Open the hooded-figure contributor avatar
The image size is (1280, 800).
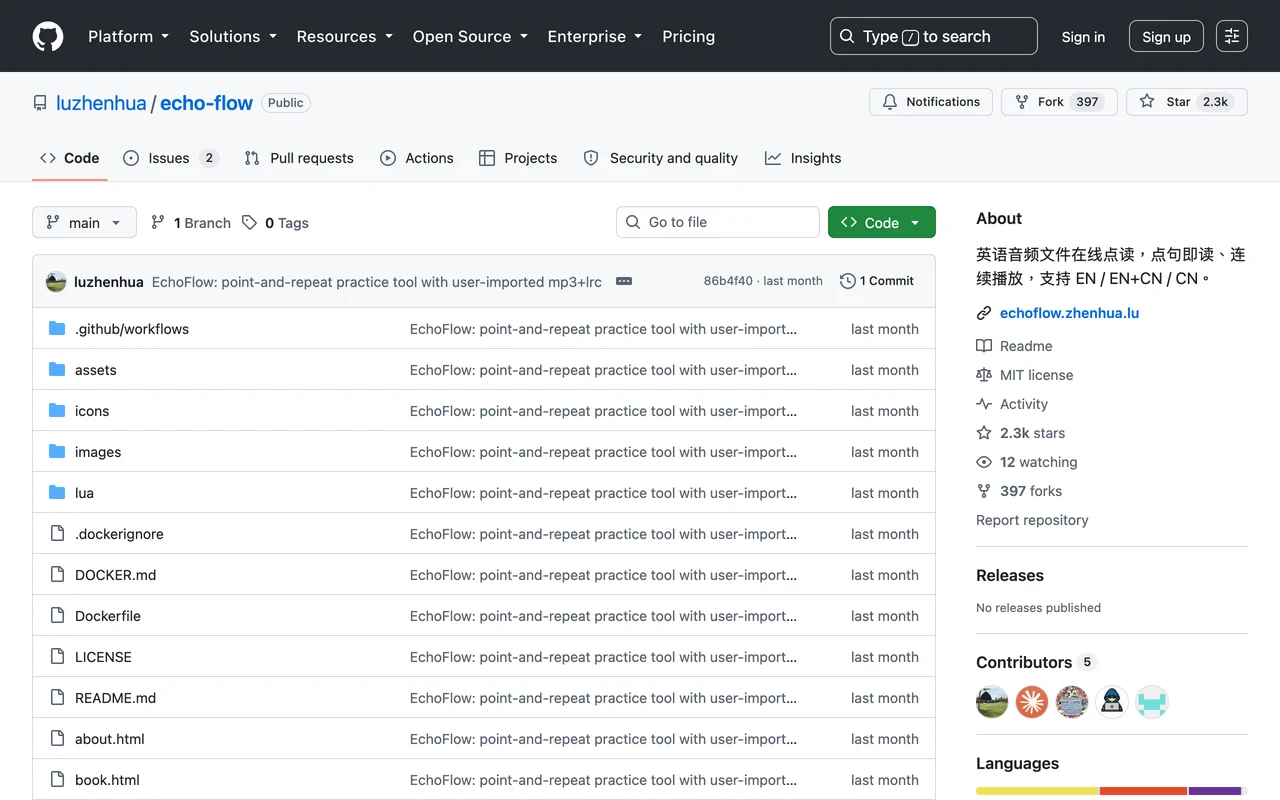tap(1112, 702)
